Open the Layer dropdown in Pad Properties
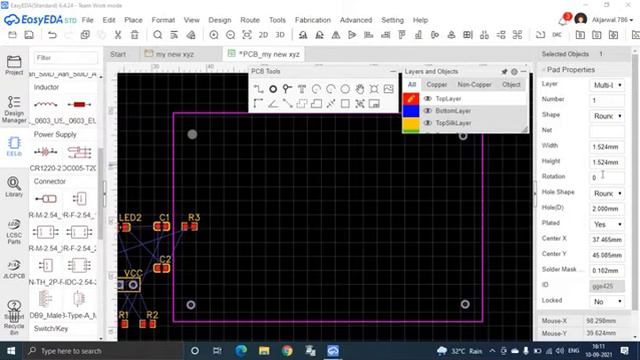640x360 pixels. (x=607, y=85)
